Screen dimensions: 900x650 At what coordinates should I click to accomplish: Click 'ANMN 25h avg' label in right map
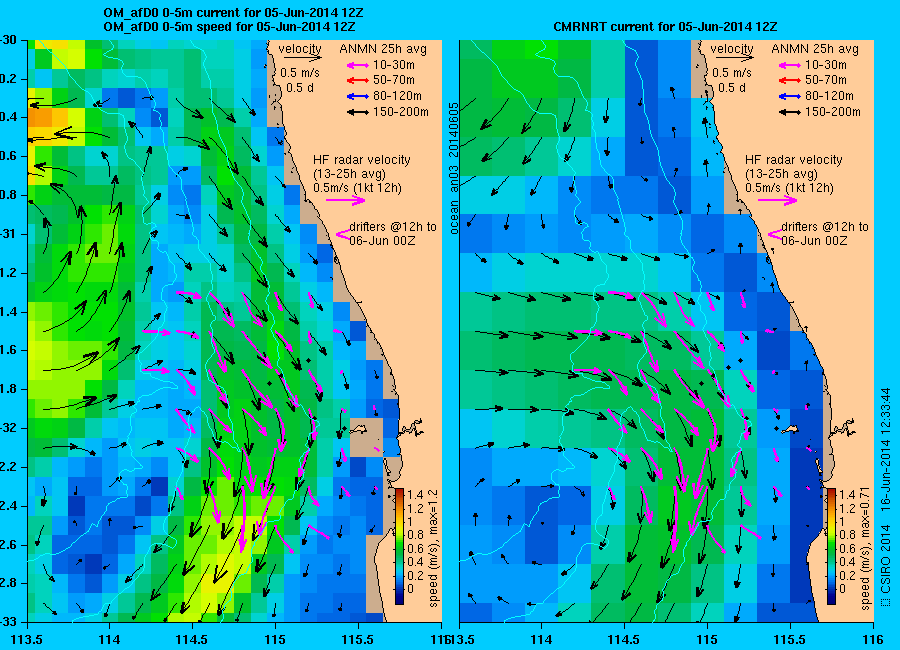click(815, 49)
